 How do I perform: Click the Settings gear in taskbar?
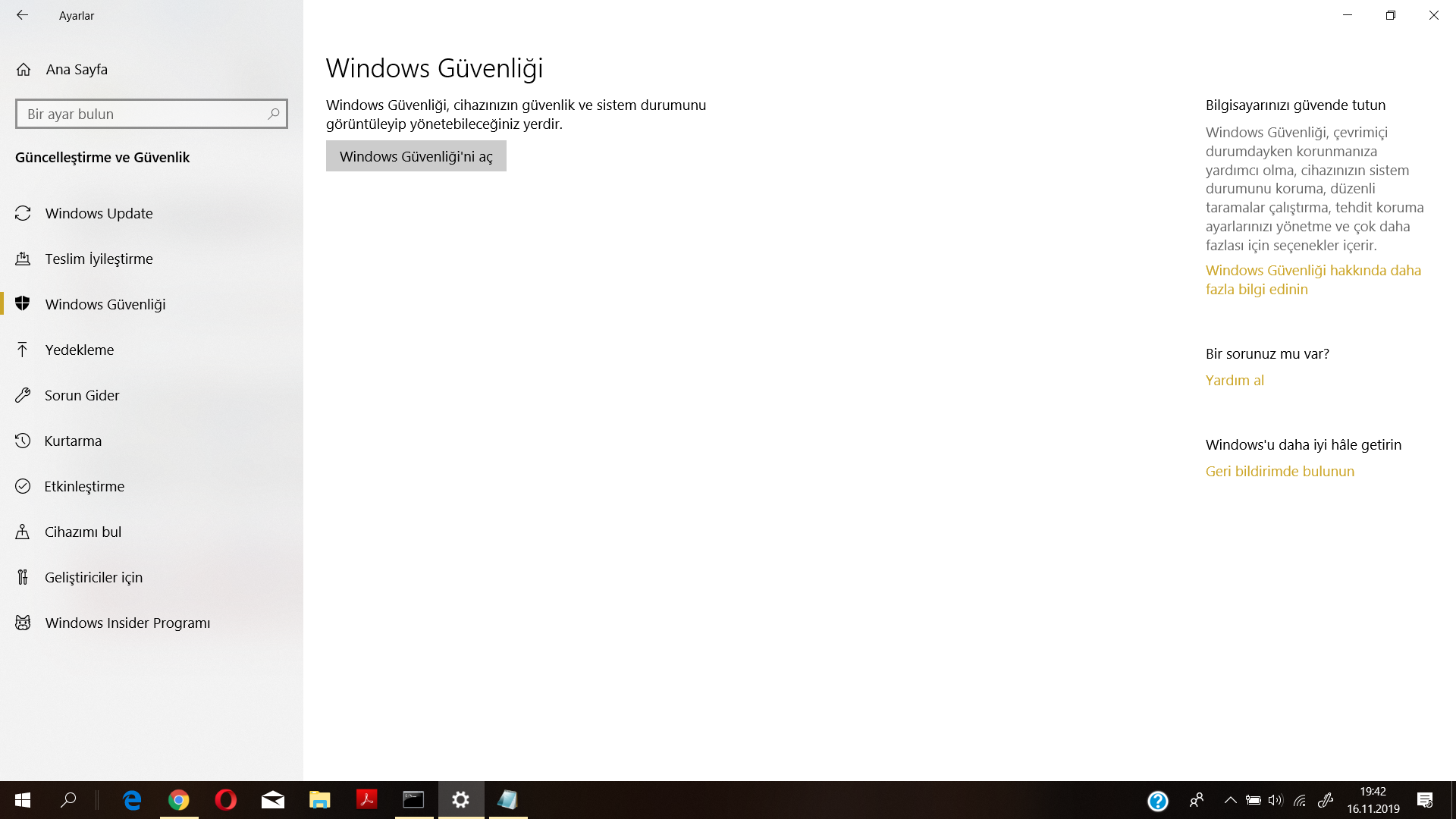click(x=461, y=800)
